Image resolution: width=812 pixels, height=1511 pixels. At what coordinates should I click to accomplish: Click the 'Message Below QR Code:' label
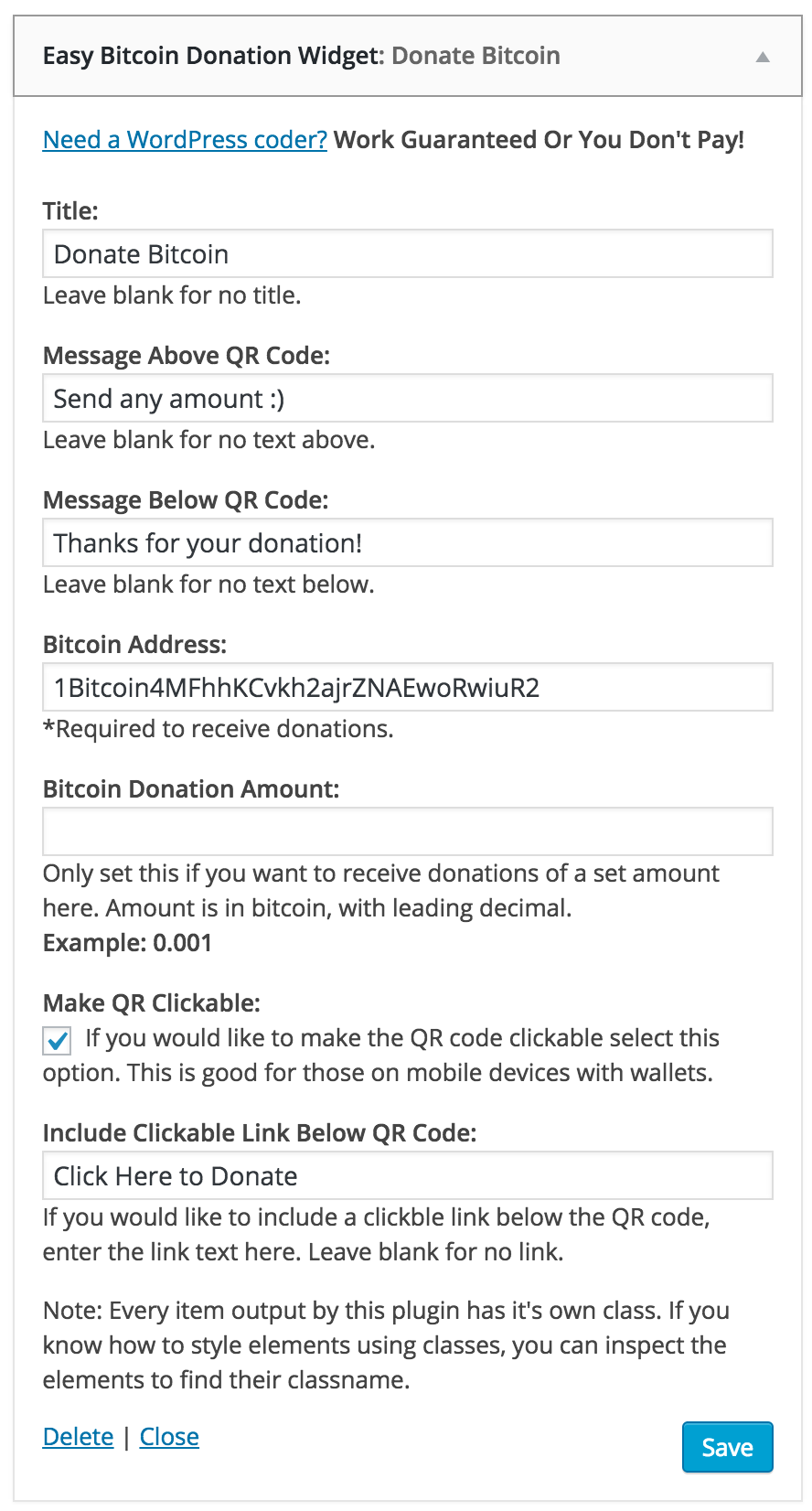[186, 500]
